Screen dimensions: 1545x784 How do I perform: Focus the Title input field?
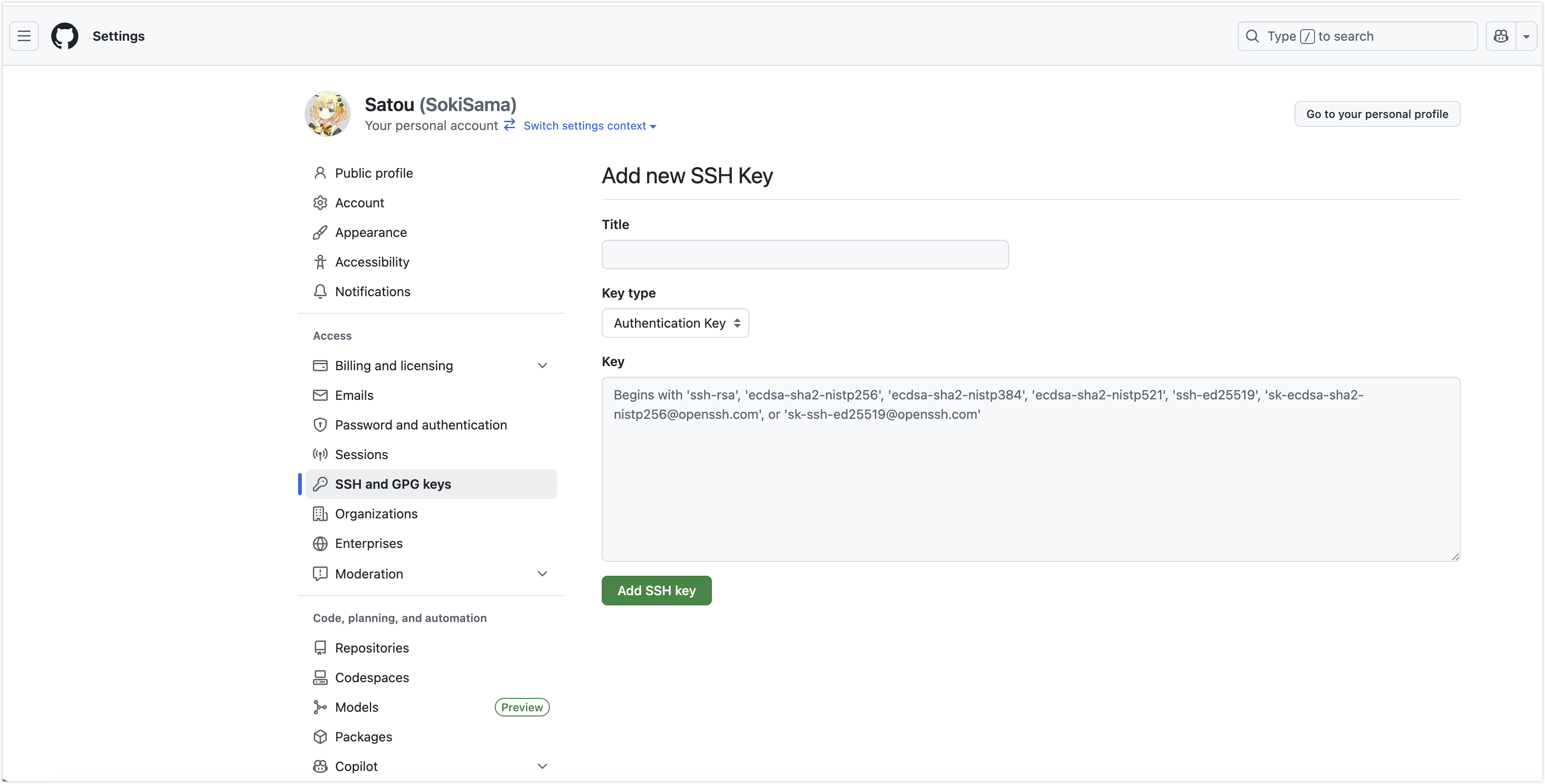pos(805,255)
